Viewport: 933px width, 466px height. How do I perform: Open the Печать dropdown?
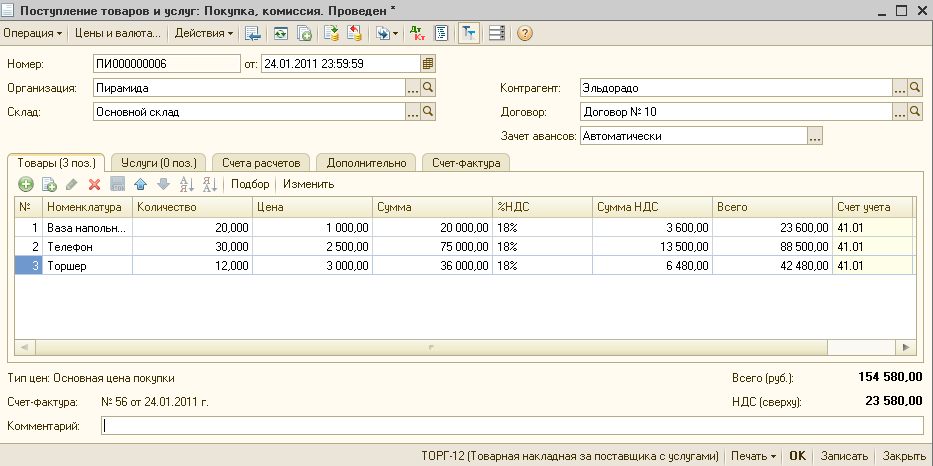pos(753,455)
